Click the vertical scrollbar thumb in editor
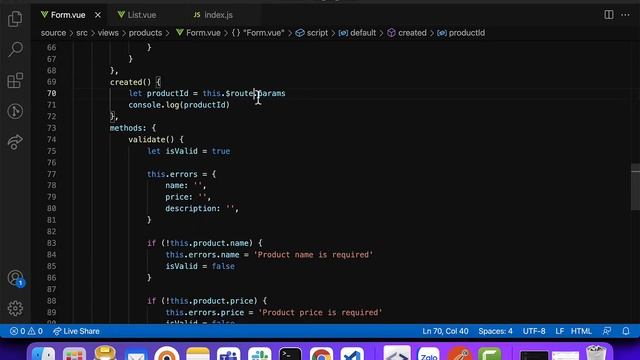 (636, 187)
